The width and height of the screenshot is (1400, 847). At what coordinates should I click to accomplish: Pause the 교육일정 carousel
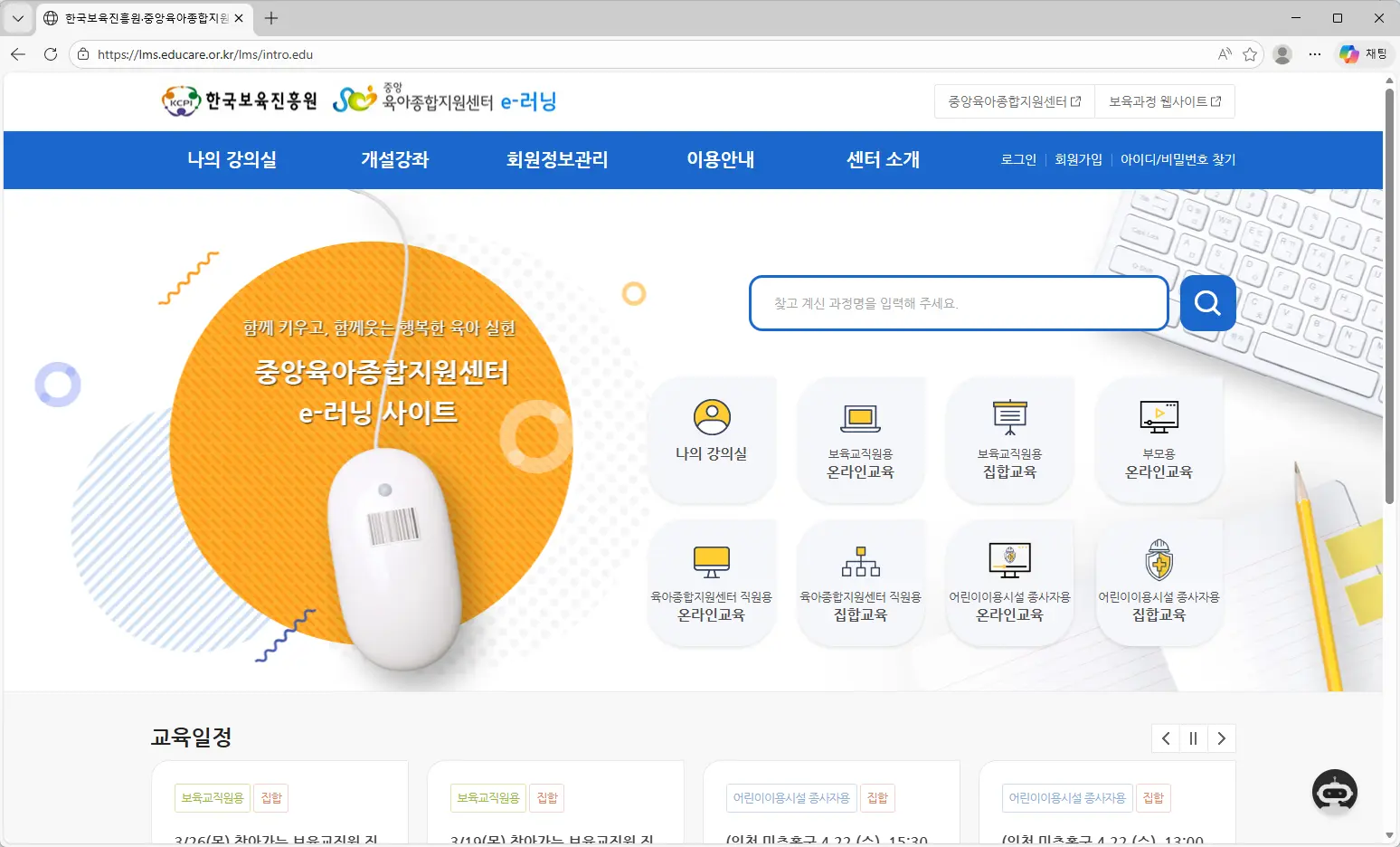[x=1193, y=738]
